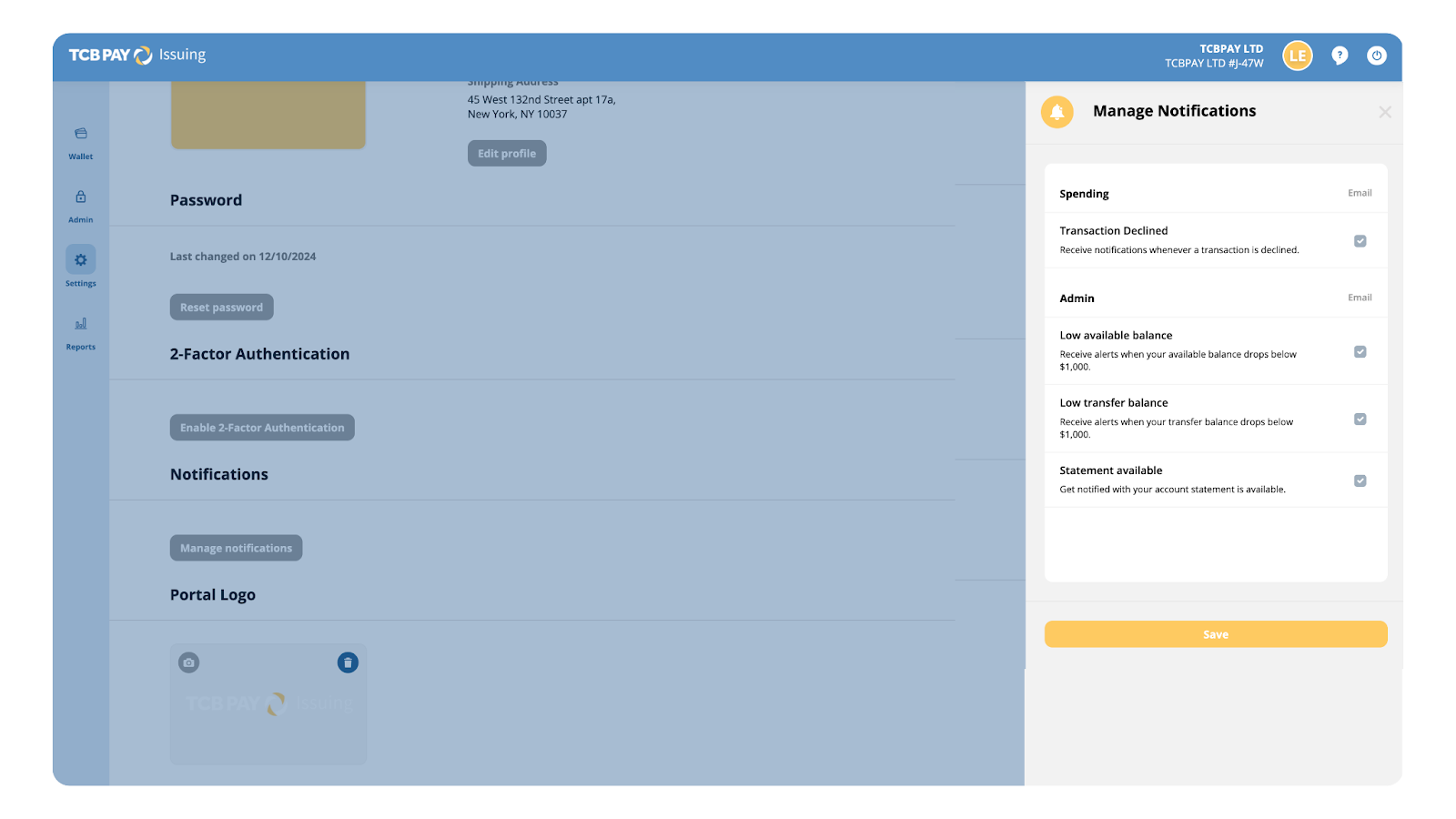Toggle Transaction Declined email checkbox
1456x819 pixels.
(1360, 241)
